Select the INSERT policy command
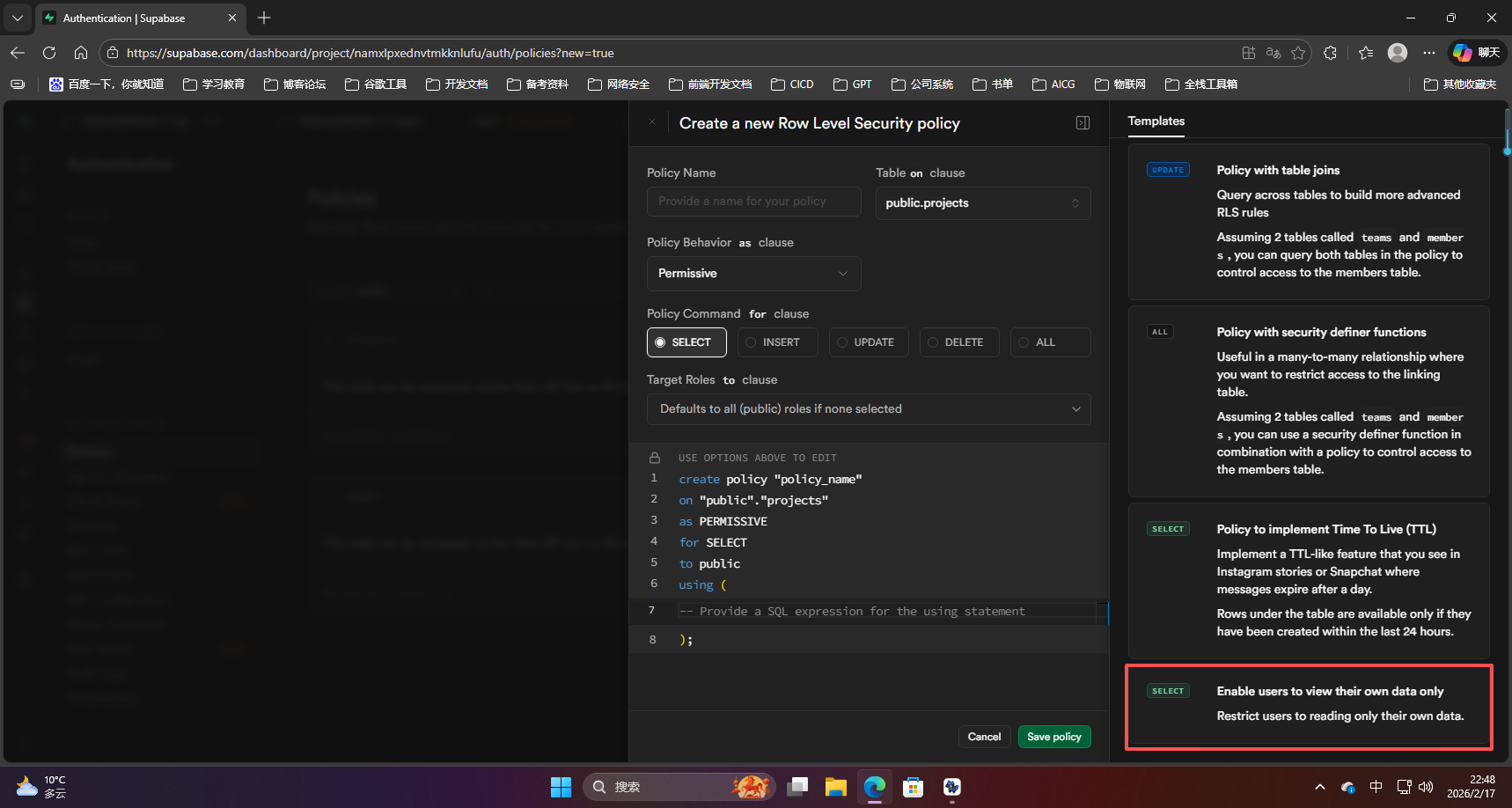1512x808 pixels. click(x=778, y=342)
